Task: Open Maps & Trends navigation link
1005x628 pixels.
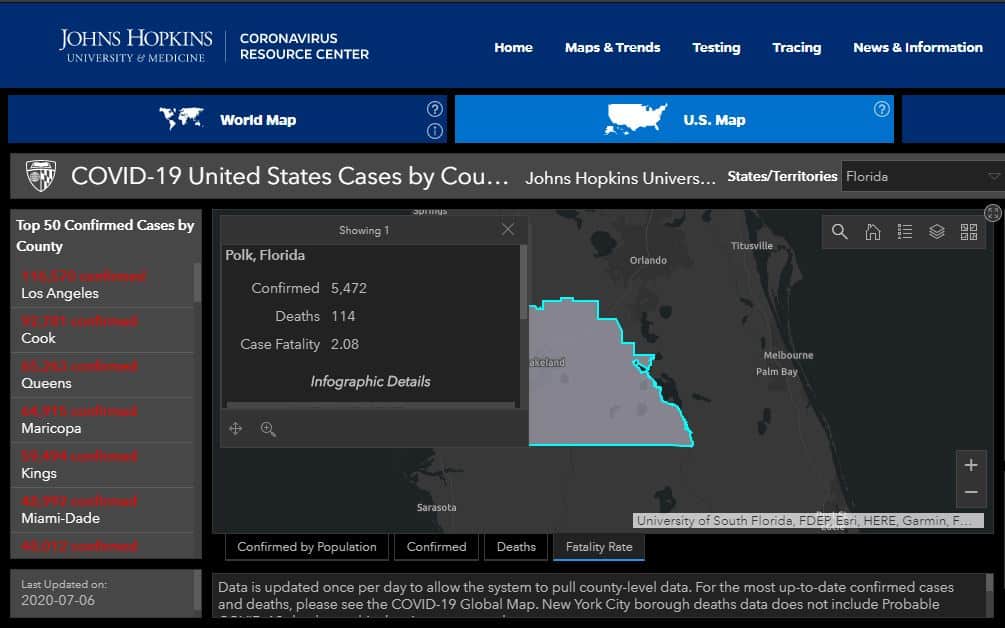Action: (612, 47)
